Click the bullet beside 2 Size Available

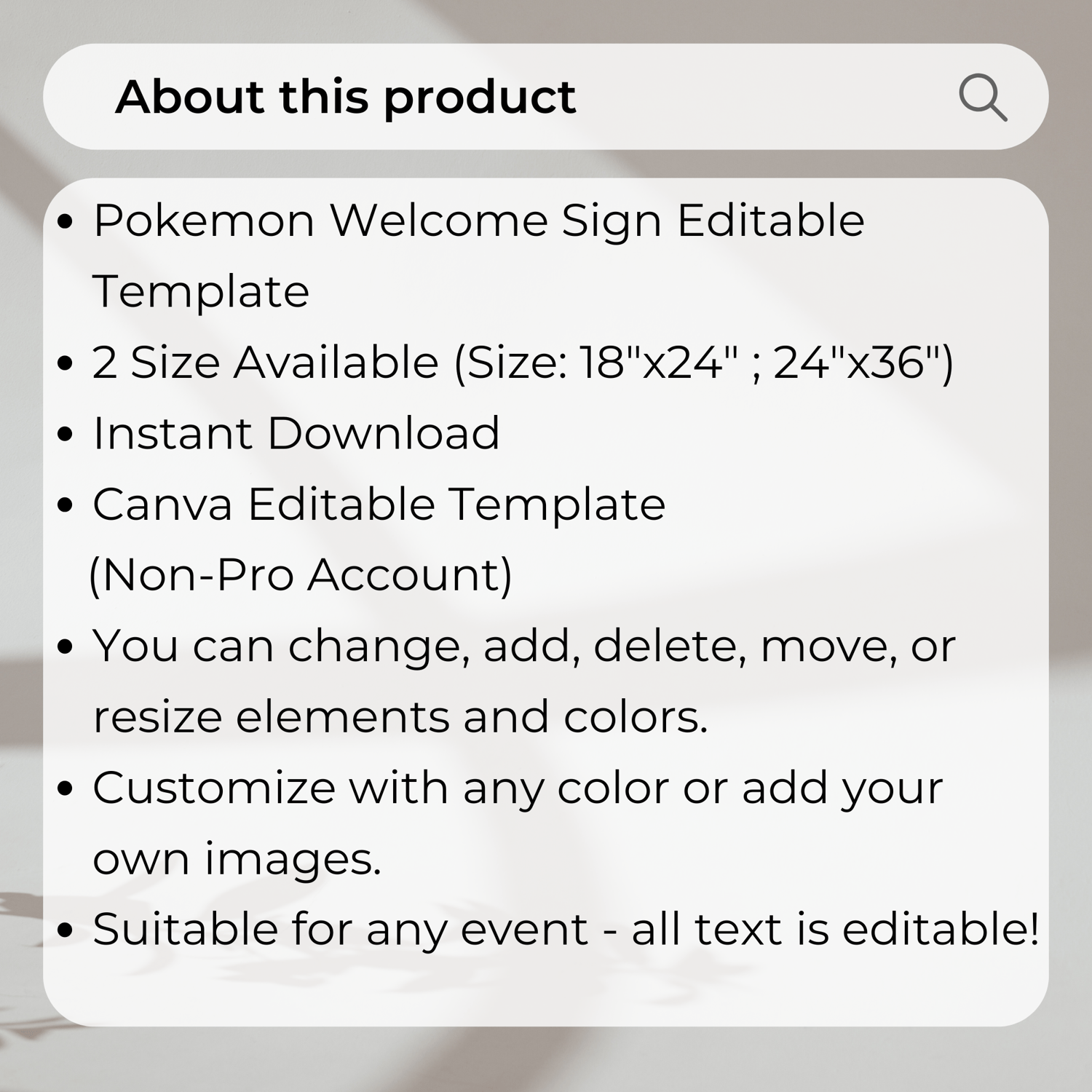pyautogui.click(x=66, y=363)
